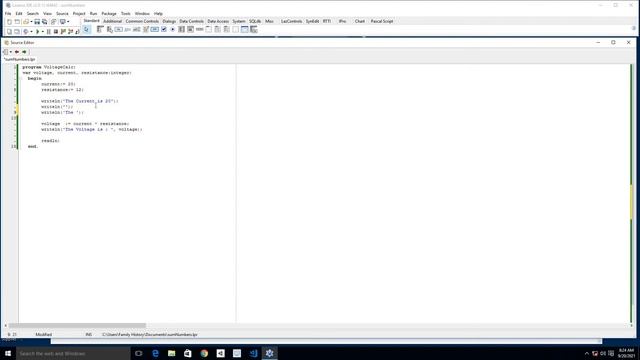Open Microsoft Edge from taskbar
This screenshot has height=360, width=640.
(155, 353)
